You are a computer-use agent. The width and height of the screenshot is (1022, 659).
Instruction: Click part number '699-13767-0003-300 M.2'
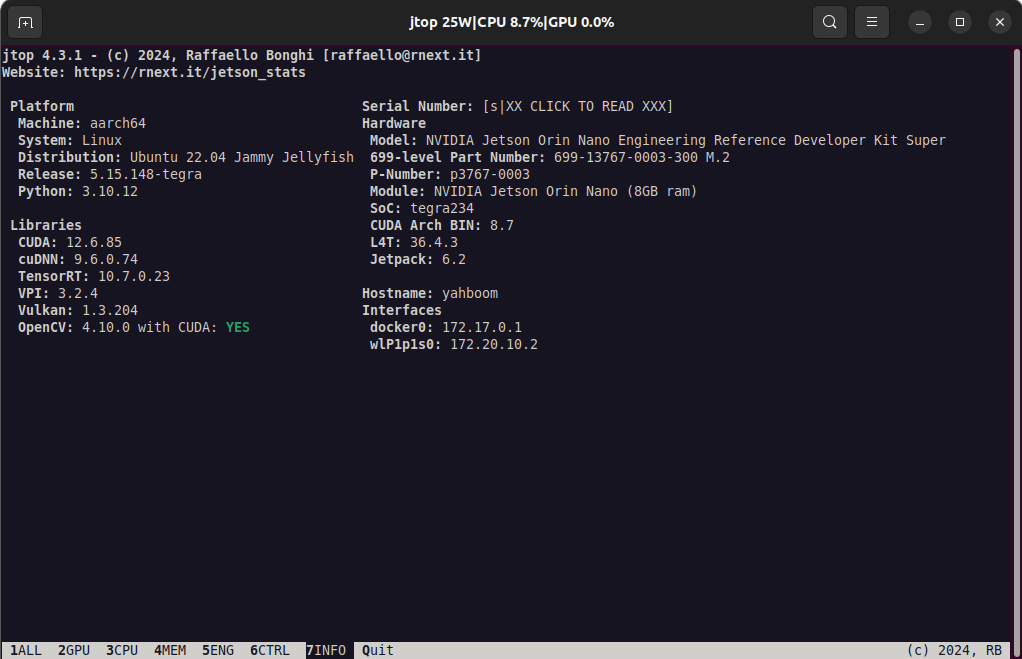[x=642, y=157]
